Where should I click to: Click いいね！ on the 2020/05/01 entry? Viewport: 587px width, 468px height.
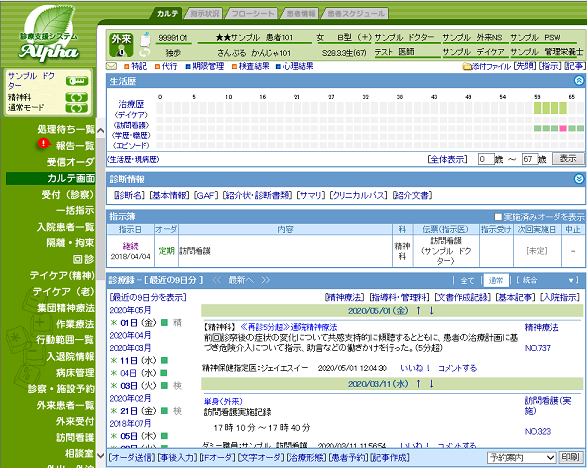(415, 368)
